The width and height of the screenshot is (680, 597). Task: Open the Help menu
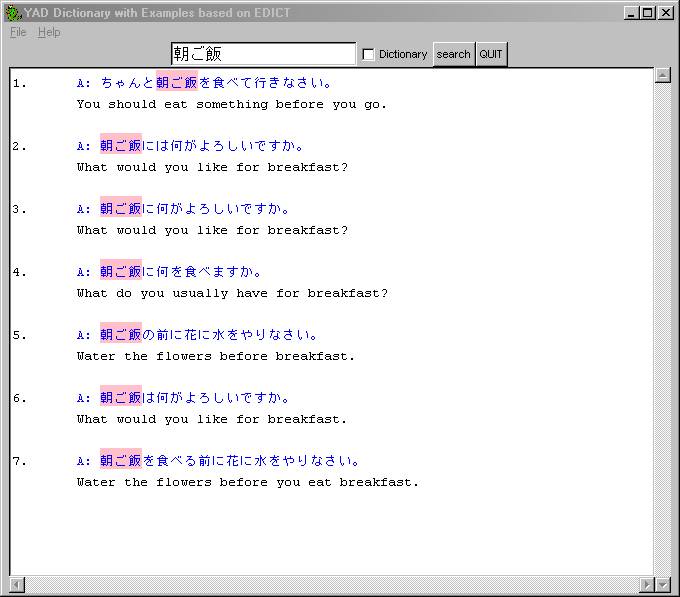pos(49,32)
